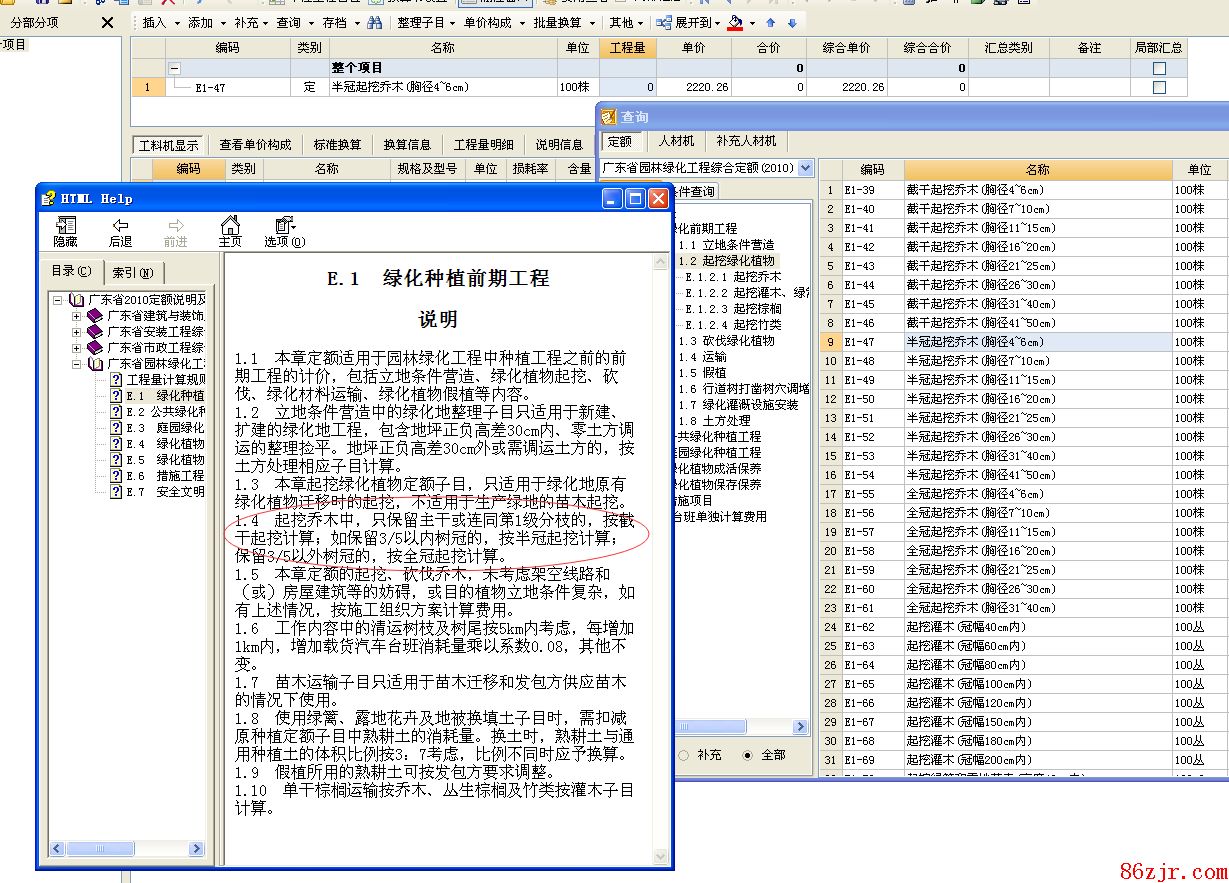
Task: Click the 后退 (Back) arrow in HTML Help
Action: tap(120, 231)
